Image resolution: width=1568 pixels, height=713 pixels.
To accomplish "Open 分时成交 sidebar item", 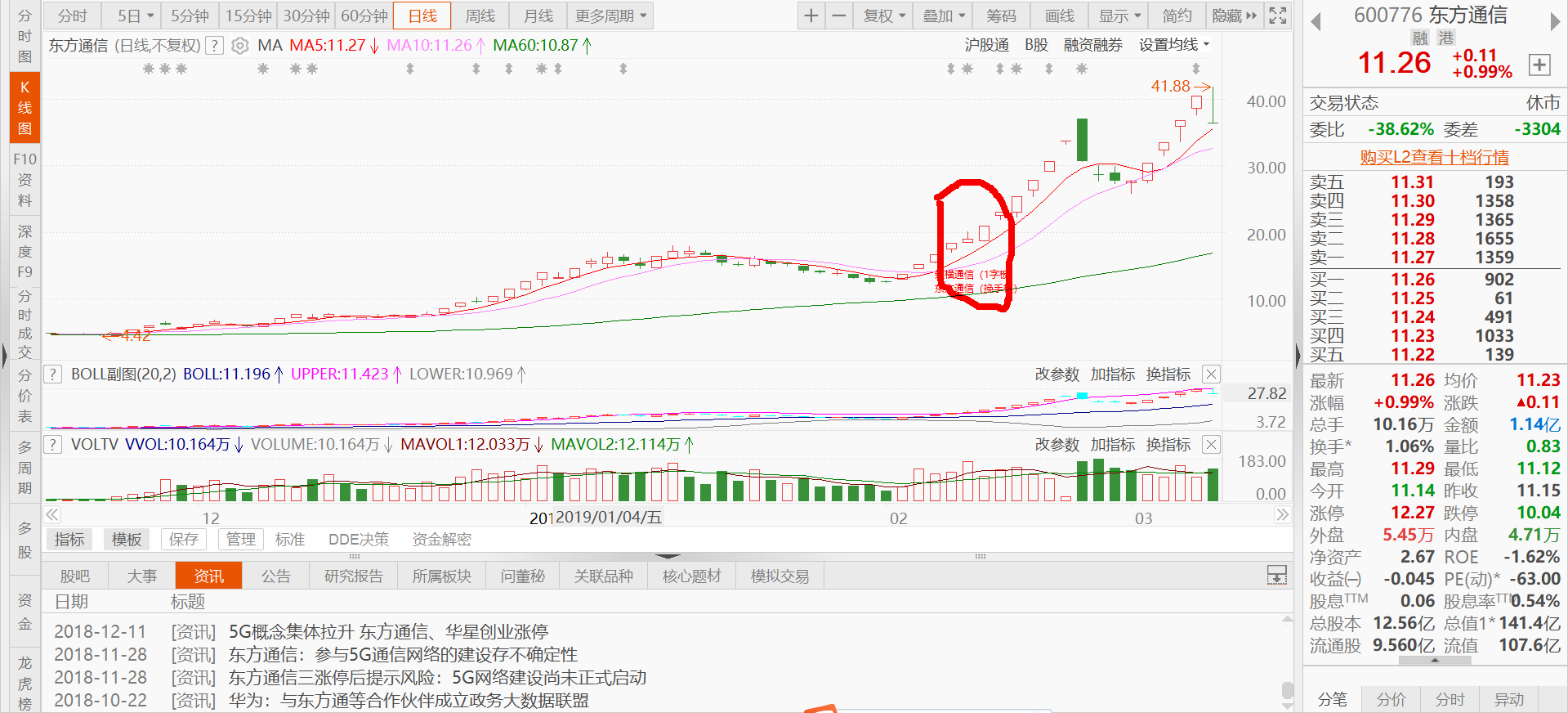I will click(25, 324).
